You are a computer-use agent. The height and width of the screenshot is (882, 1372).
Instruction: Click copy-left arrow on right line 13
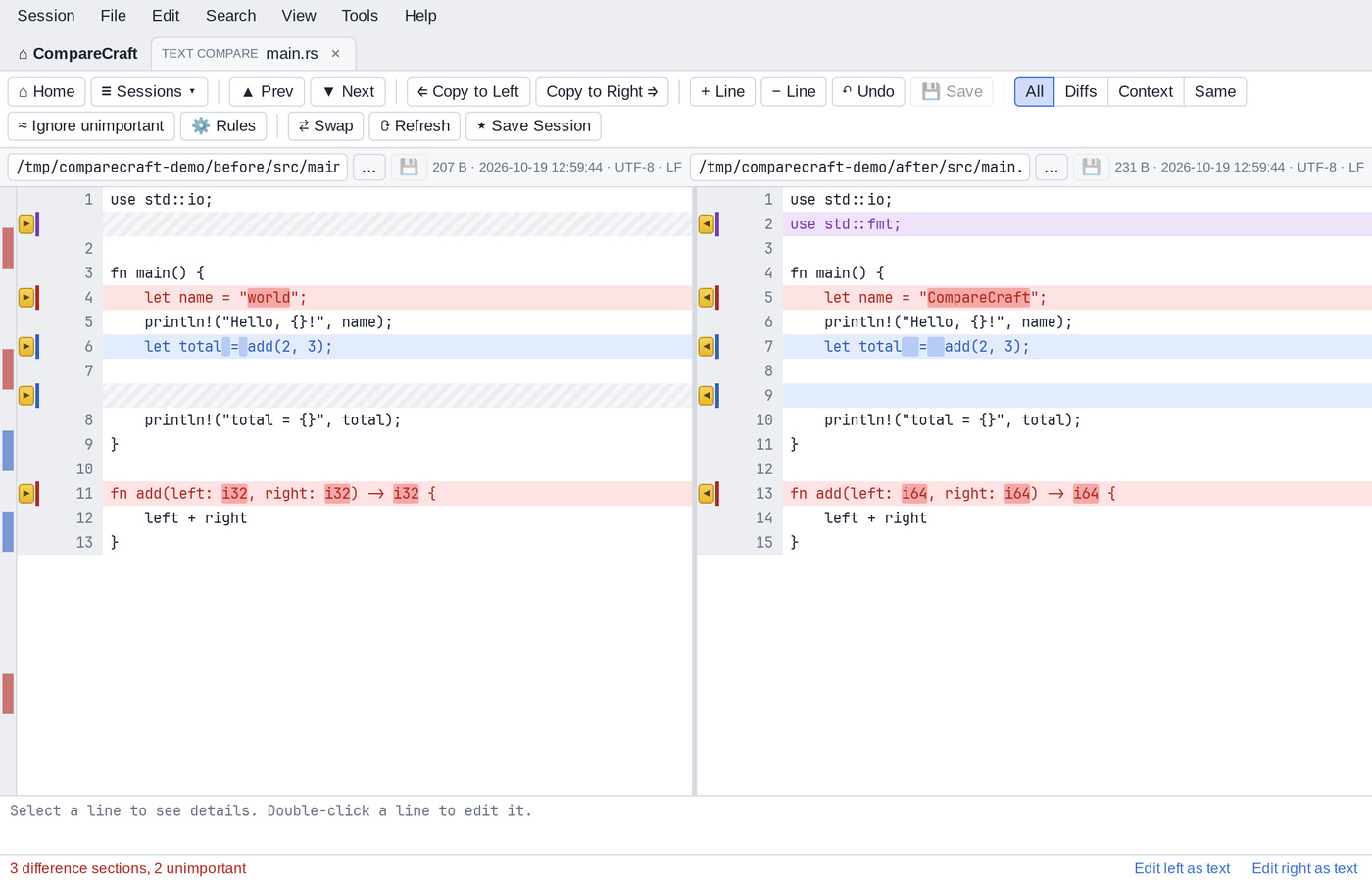point(706,493)
